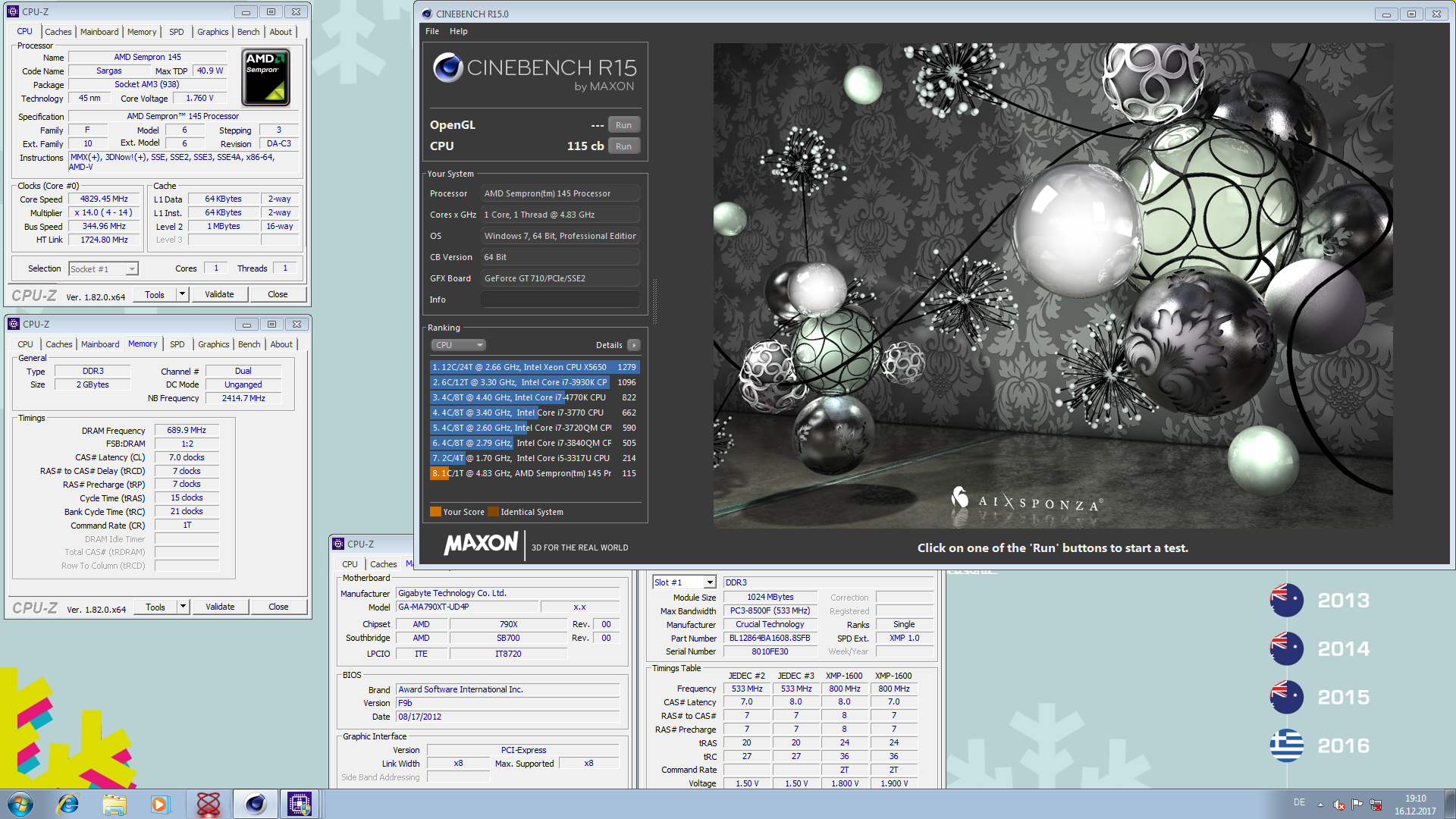
Task: Run the OpenGL benchmark
Action: tap(623, 125)
